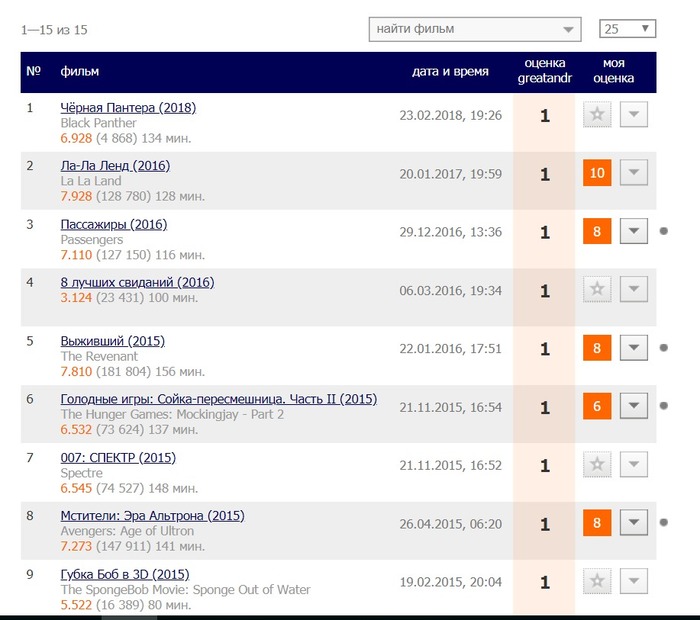Click the gray dot beside Голодные игры row
Image resolution: width=700 pixels, height=620 pixels.
(x=663, y=406)
